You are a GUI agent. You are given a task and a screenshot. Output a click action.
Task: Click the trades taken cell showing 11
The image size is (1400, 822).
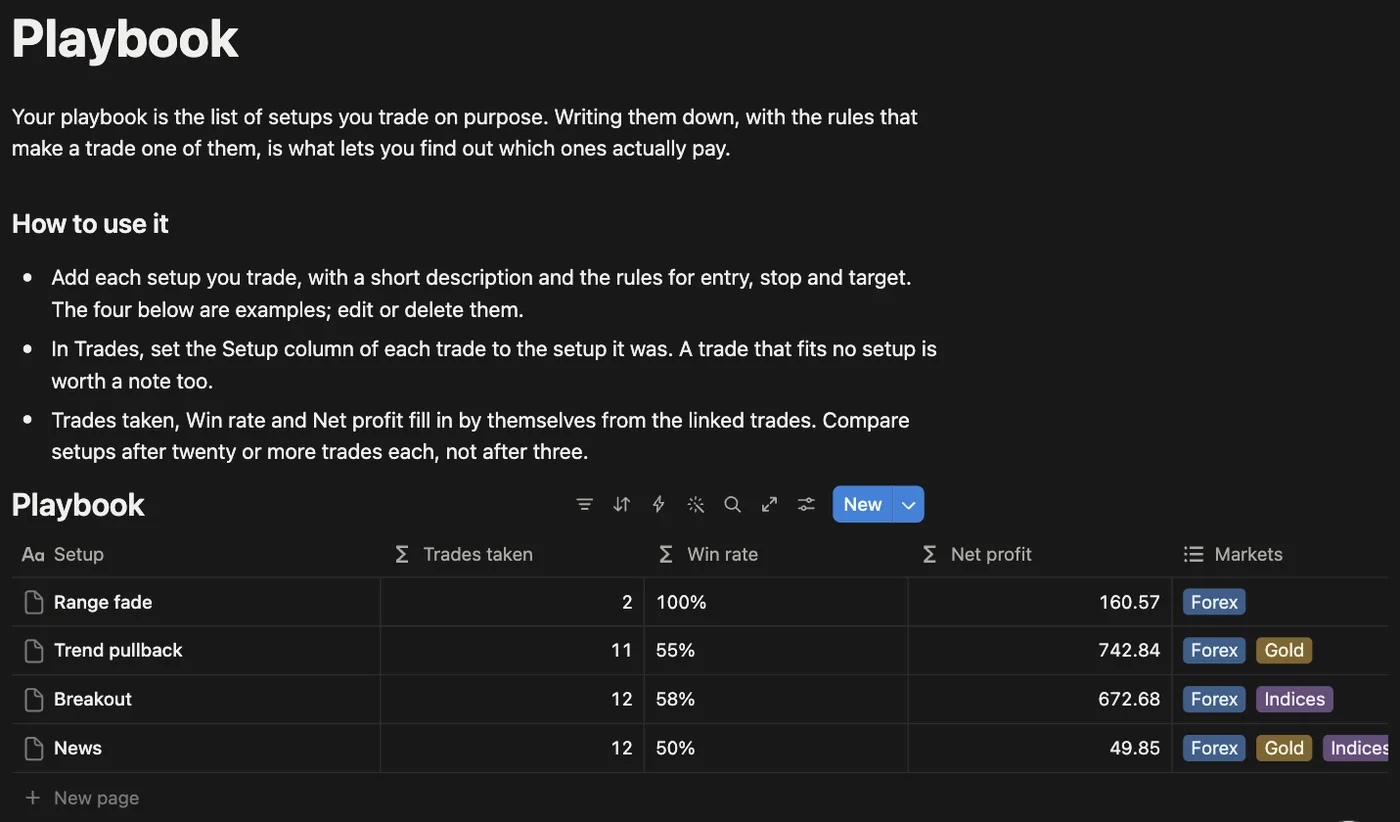pos(512,650)
